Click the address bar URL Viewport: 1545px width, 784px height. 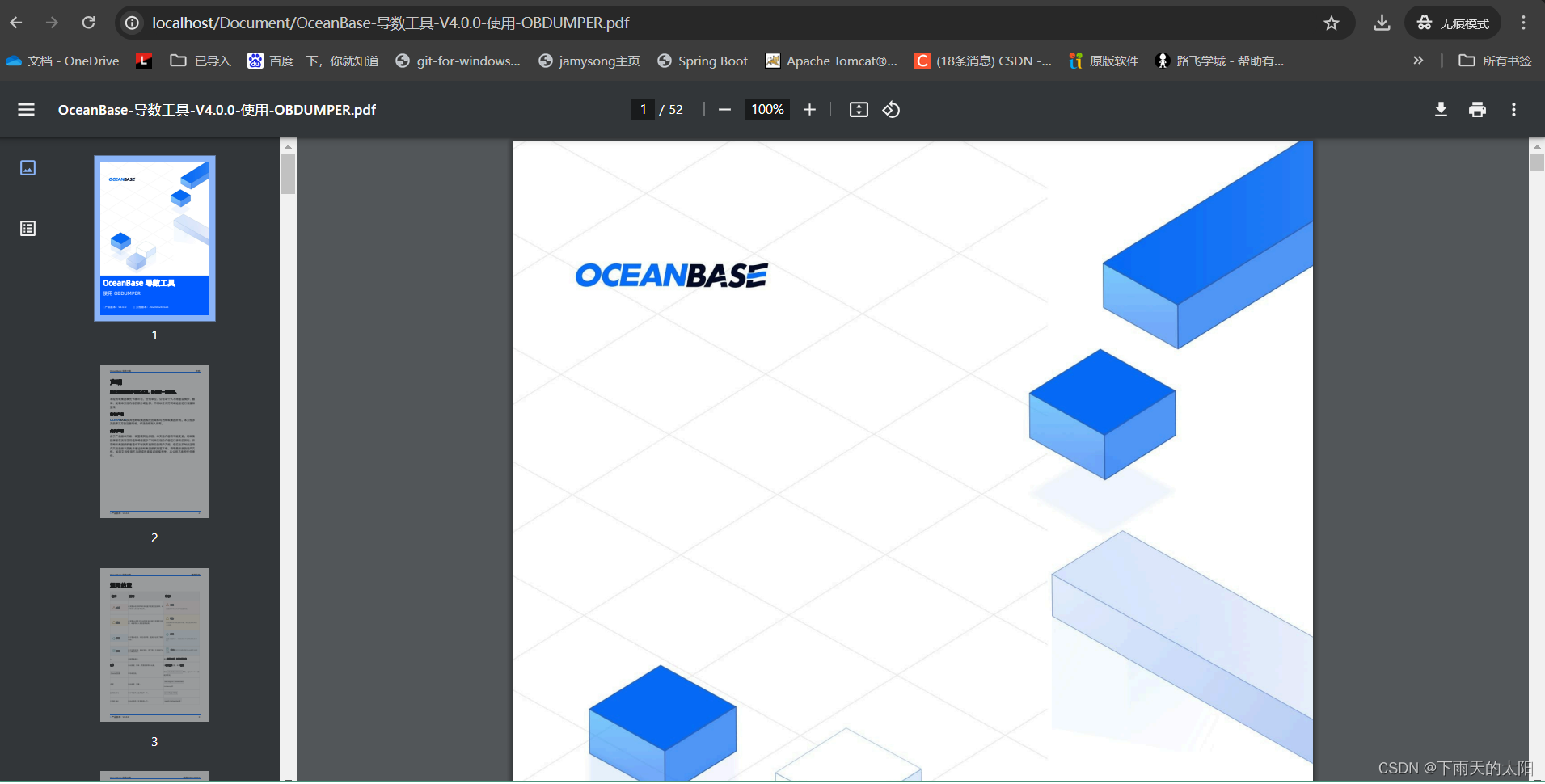(390, 23)
